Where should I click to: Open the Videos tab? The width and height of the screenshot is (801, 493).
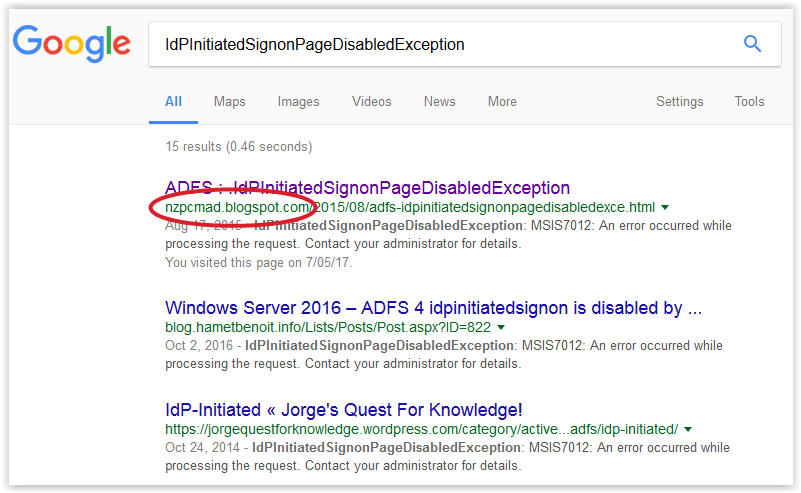[x=371, y=102]
